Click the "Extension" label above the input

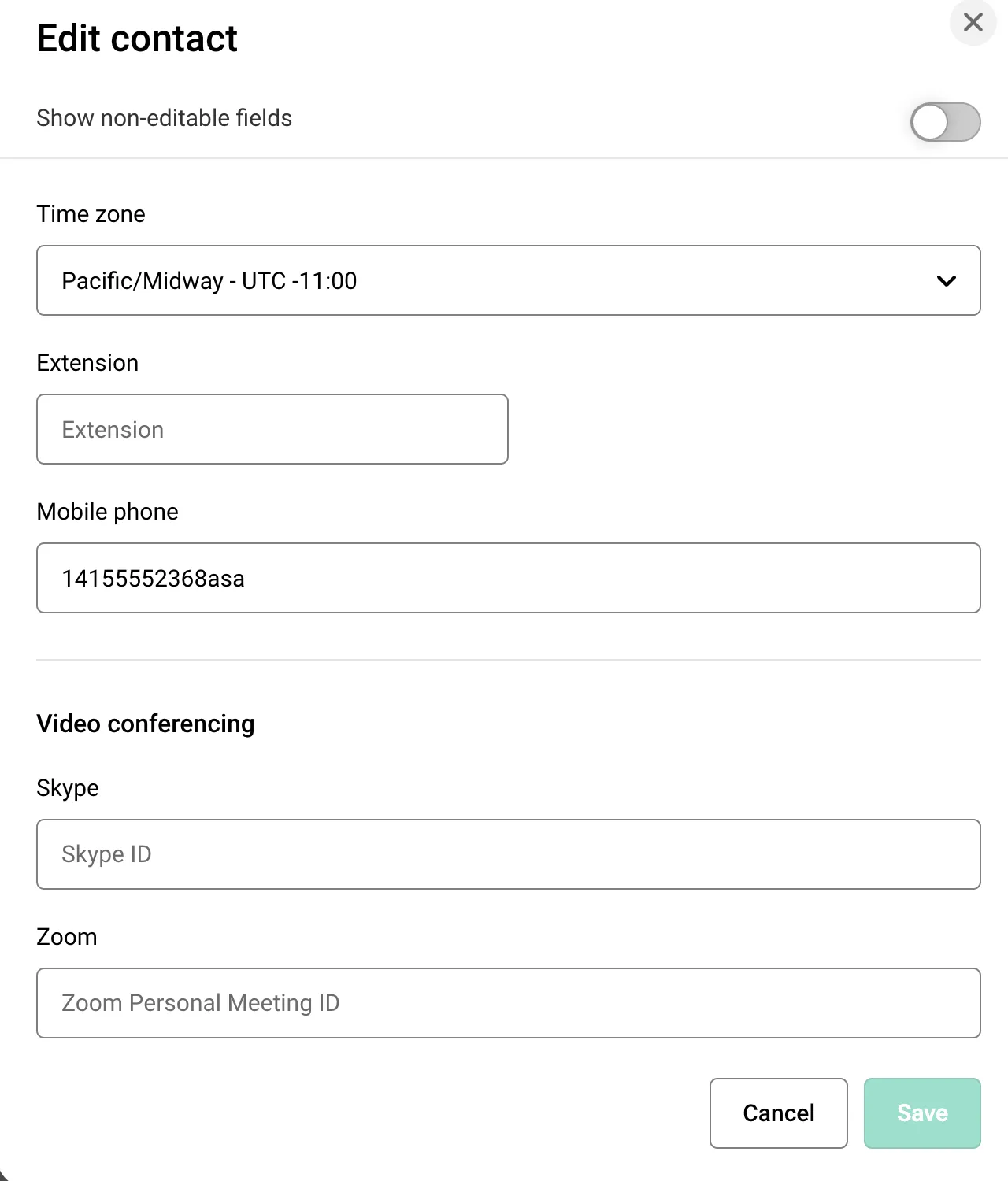(x=87, y=363)
